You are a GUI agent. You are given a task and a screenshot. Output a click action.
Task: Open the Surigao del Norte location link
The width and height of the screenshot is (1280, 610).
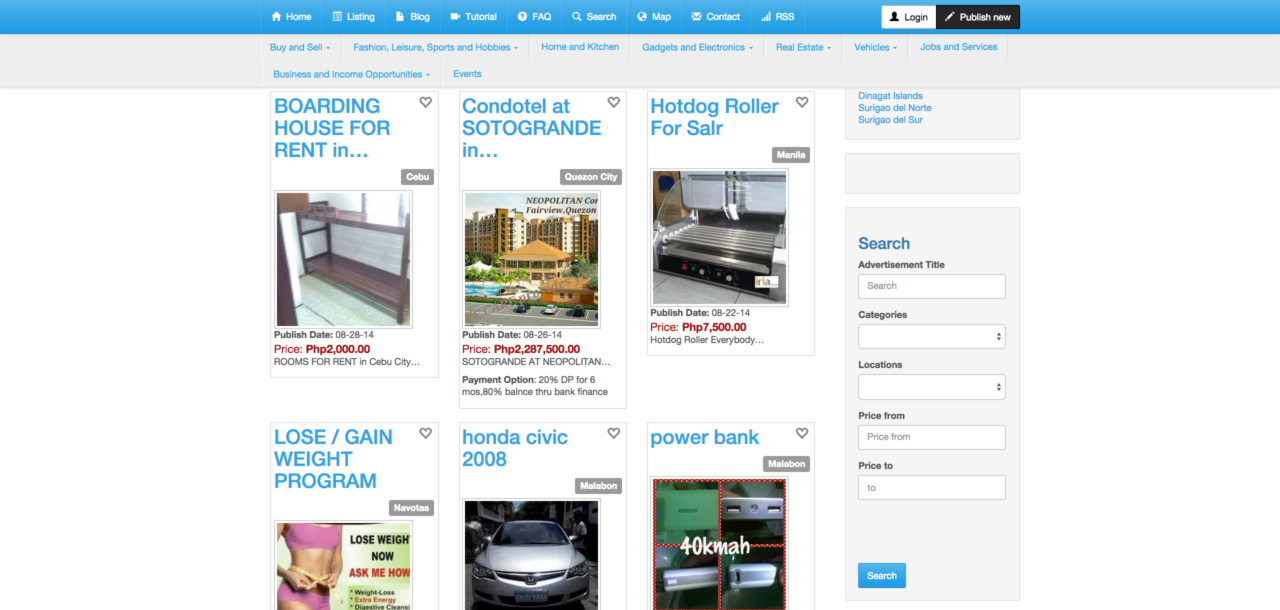[x=895, y=108]
